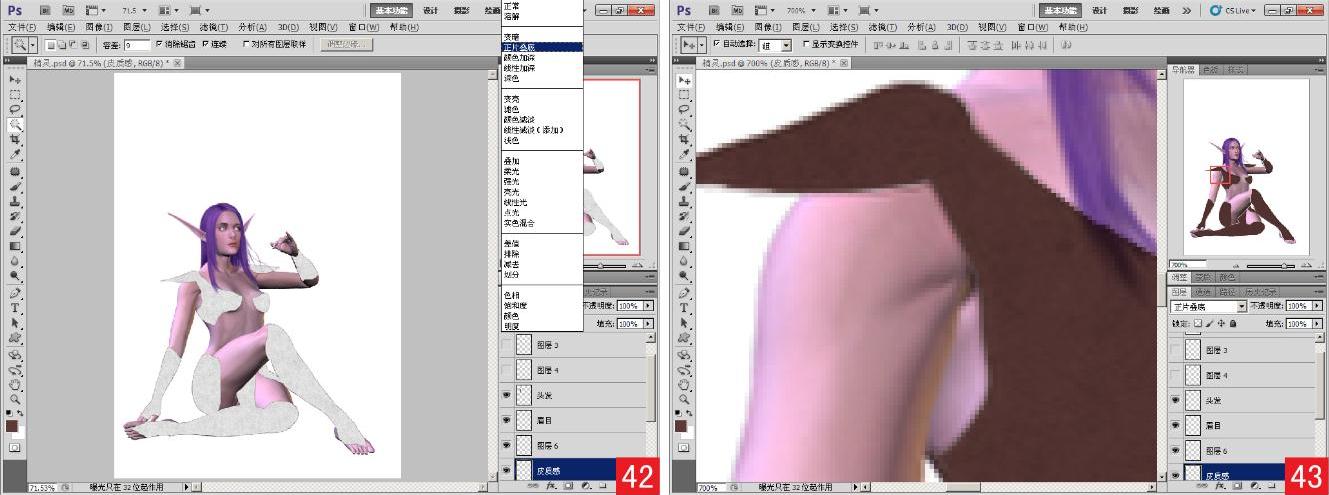The height and width of the screenshot is (495, 1329).
Task: Open CS Live in right window
Action: 1232,10
